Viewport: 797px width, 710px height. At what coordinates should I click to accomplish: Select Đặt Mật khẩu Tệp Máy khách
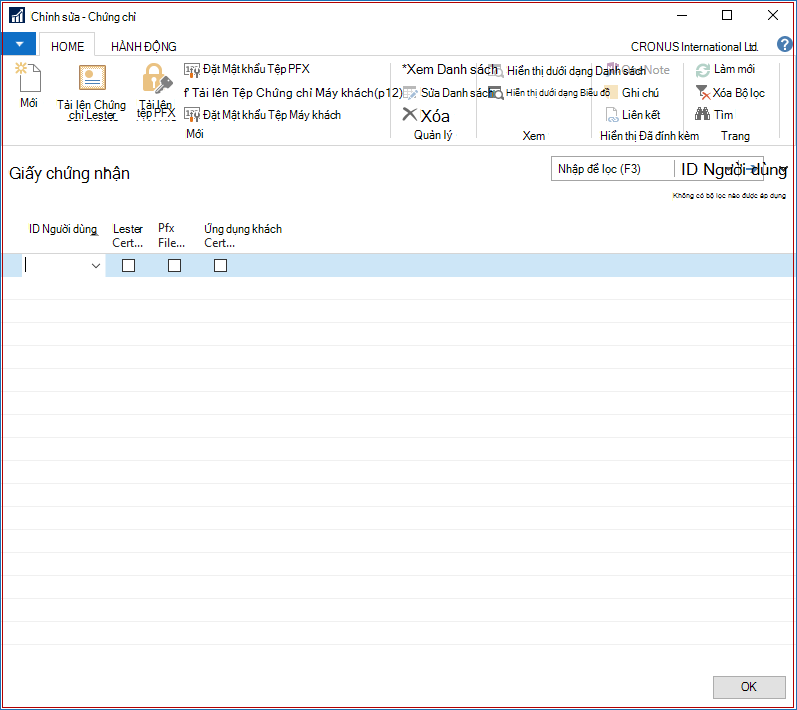click(x=262, y=115)
